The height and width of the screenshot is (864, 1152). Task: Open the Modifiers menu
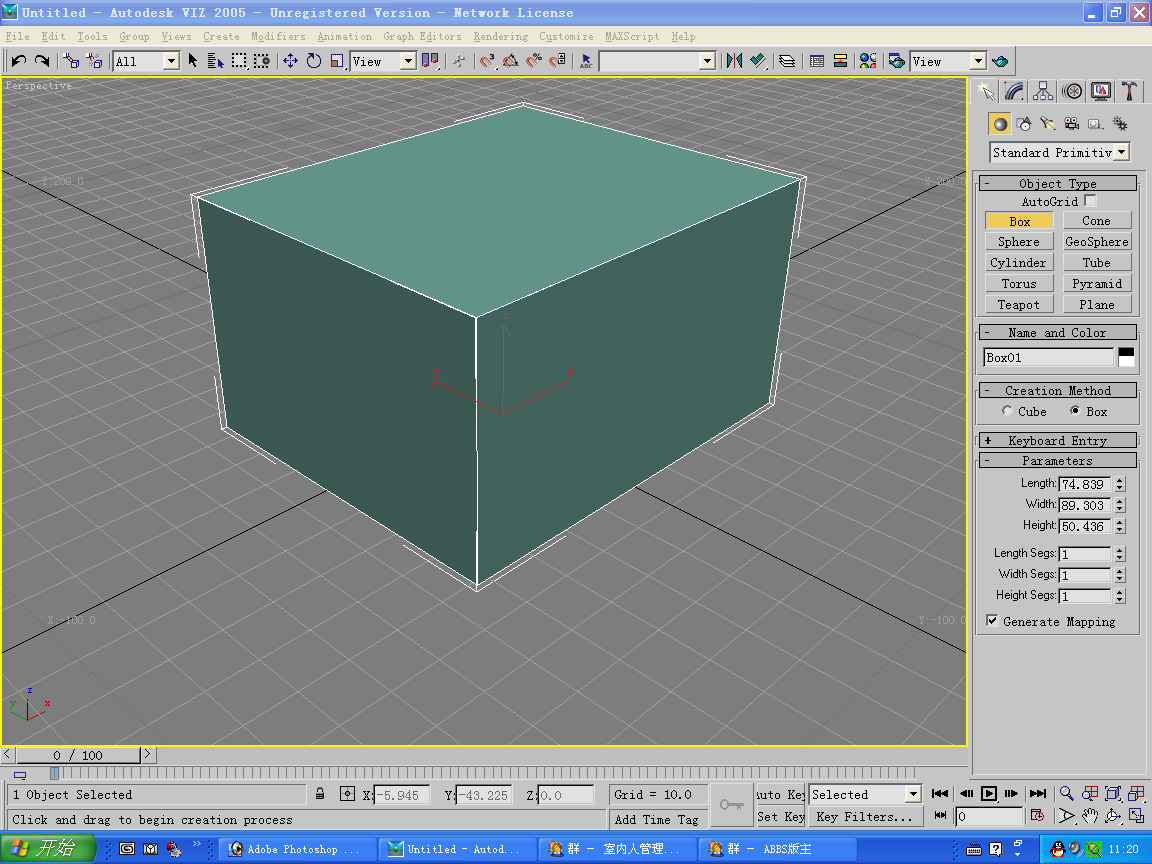pos(278,36)
